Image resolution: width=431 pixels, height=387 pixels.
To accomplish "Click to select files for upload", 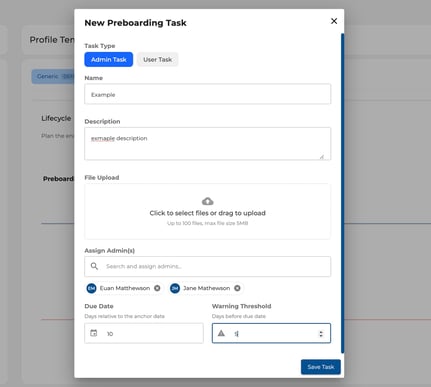I will tap(207, 211).
